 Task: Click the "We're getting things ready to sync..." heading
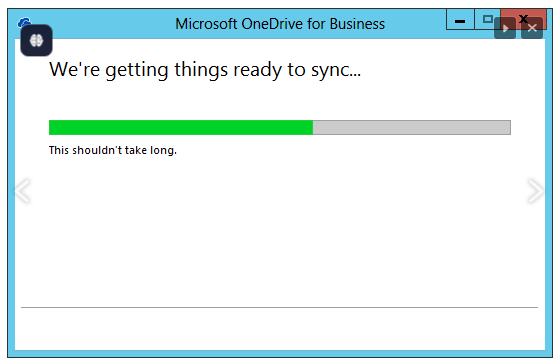coord(205,70)
